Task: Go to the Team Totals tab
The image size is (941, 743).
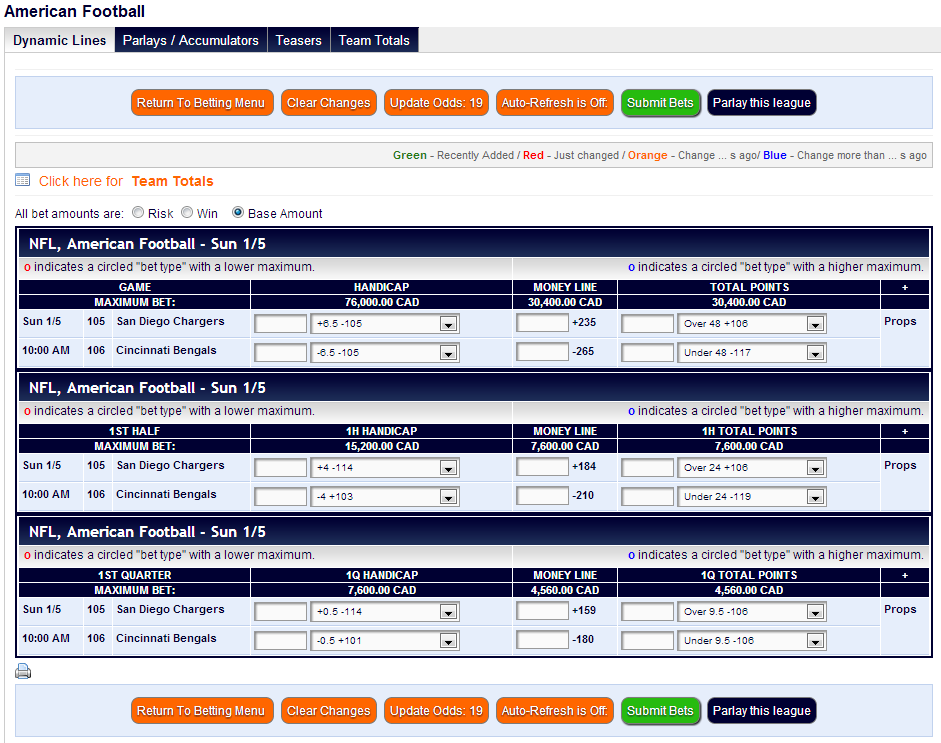Action: coord(374,40)
